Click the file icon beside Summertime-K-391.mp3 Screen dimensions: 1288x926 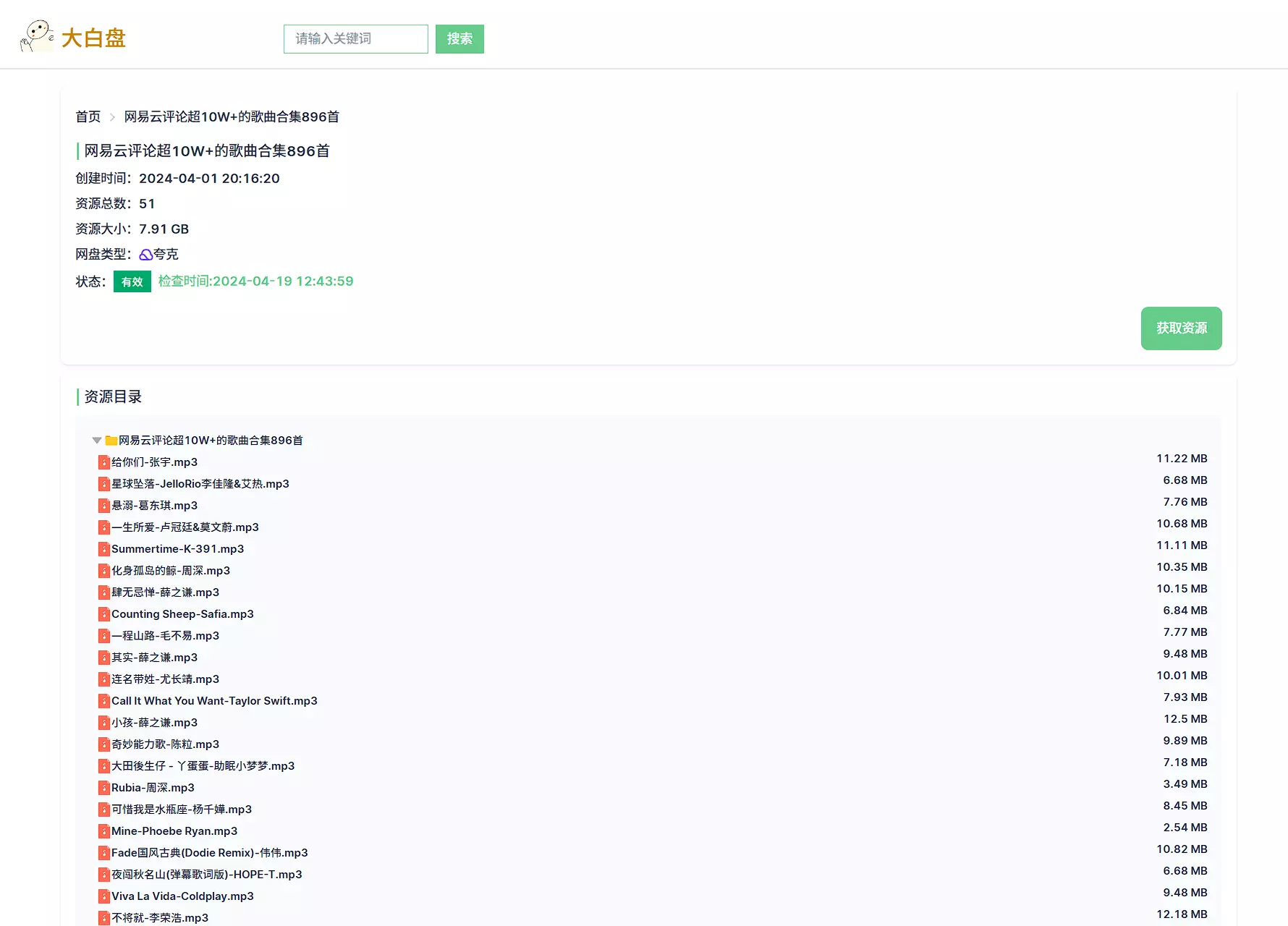click(104, 549)
